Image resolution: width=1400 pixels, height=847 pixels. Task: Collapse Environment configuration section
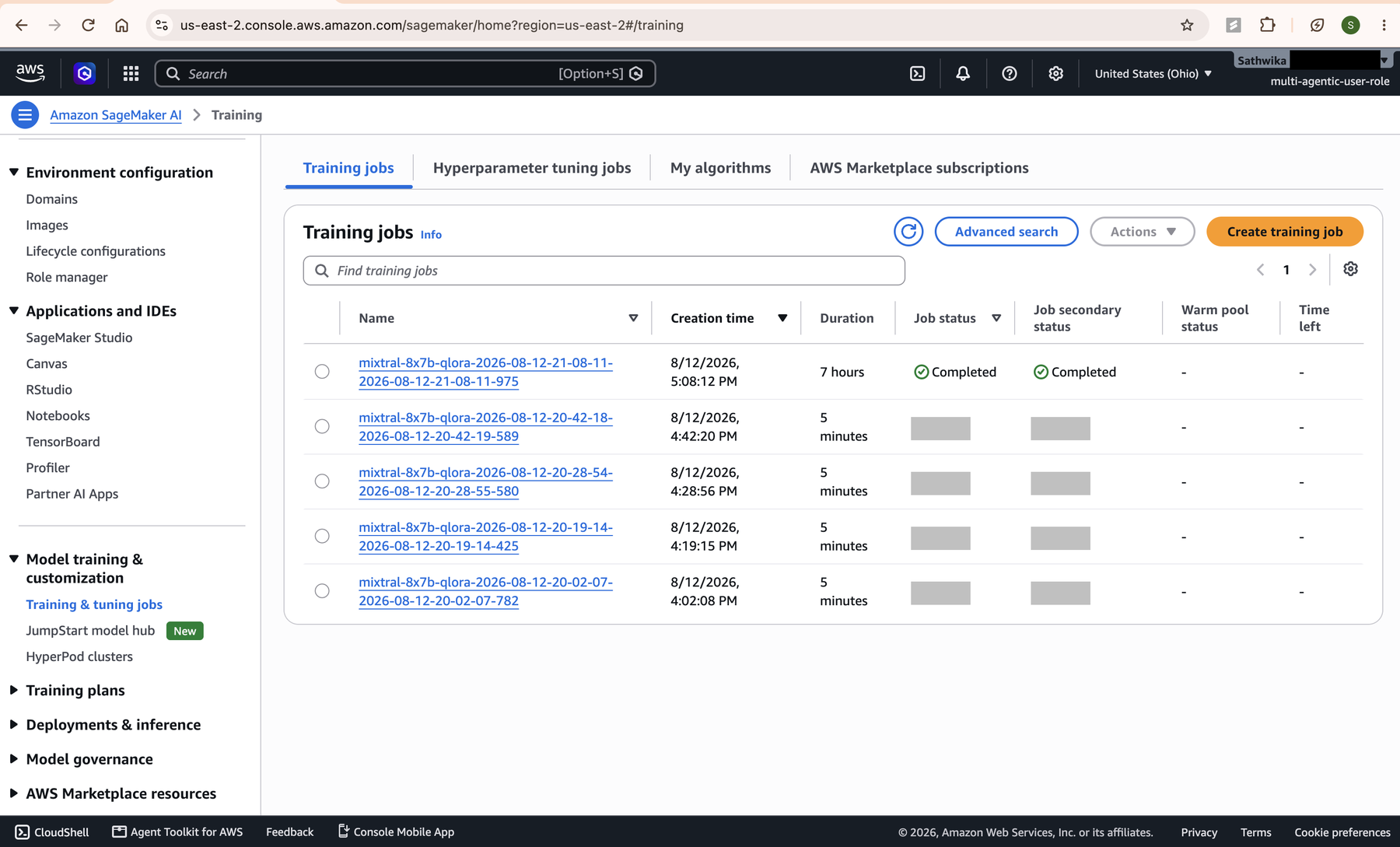[14, 172]
